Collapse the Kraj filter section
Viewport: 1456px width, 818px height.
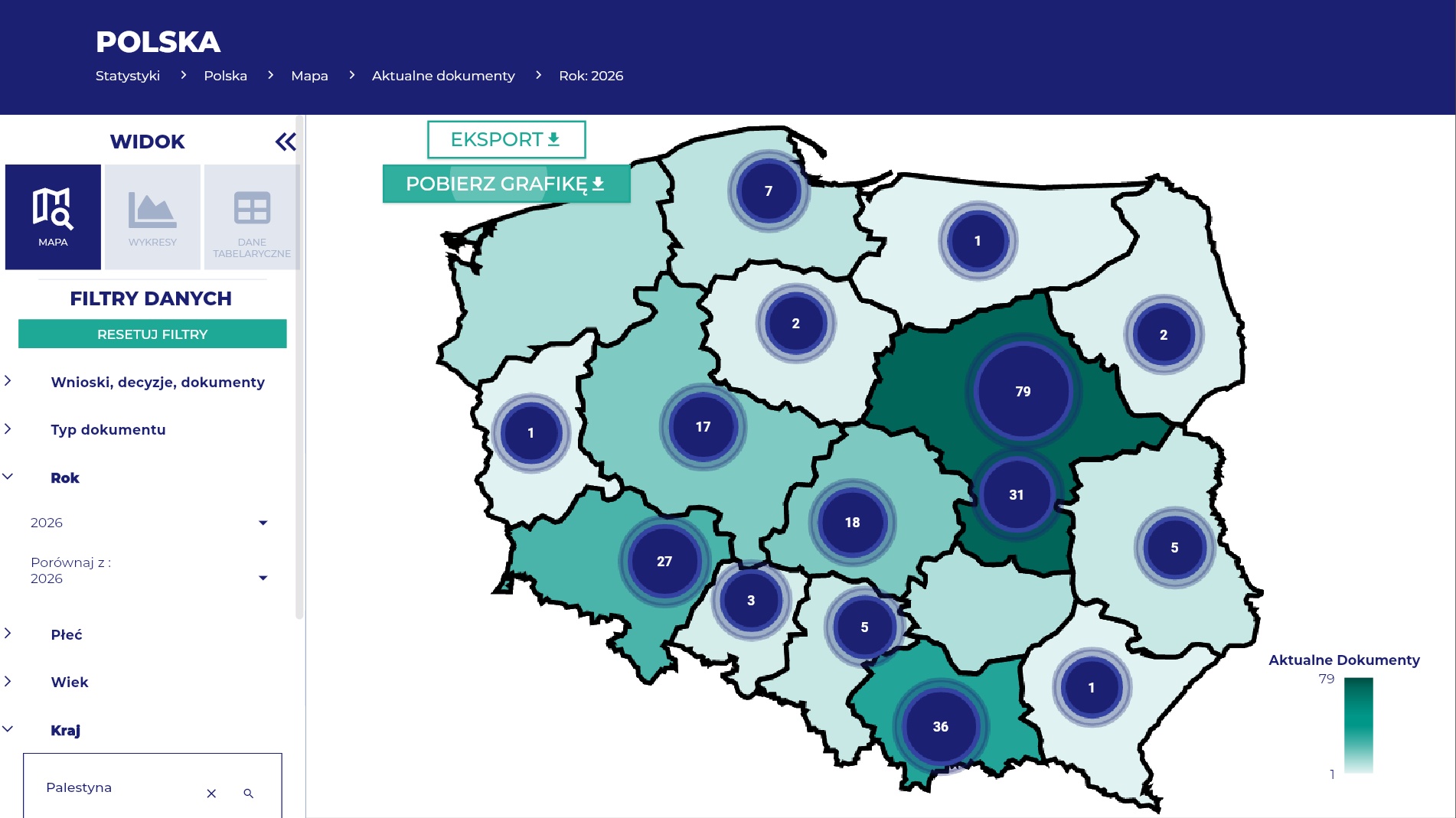click(x=65, y=730)
